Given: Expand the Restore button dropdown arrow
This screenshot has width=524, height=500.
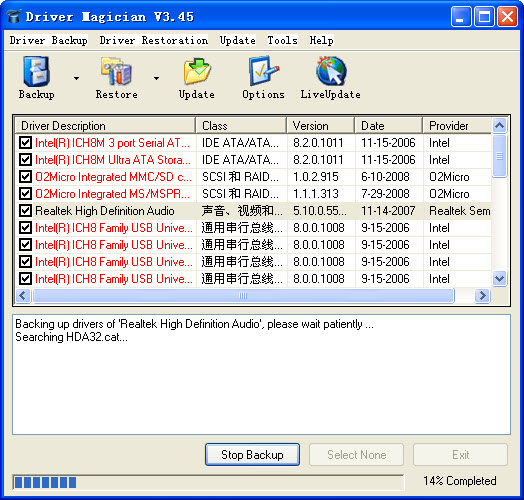Looking at the screenshot, I should (156, 78).
